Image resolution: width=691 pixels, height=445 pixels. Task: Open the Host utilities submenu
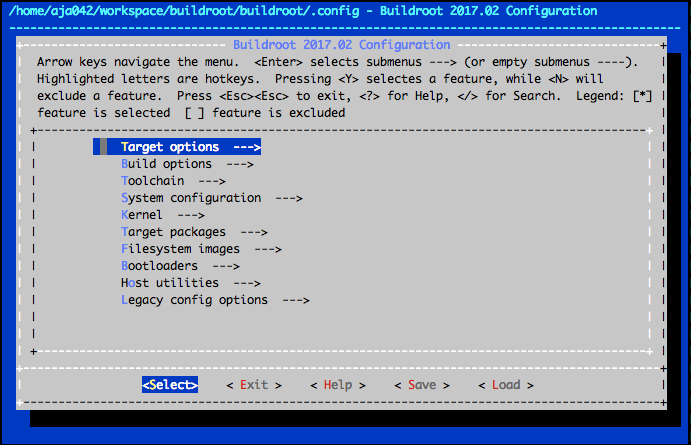click(x=191, y=283)
